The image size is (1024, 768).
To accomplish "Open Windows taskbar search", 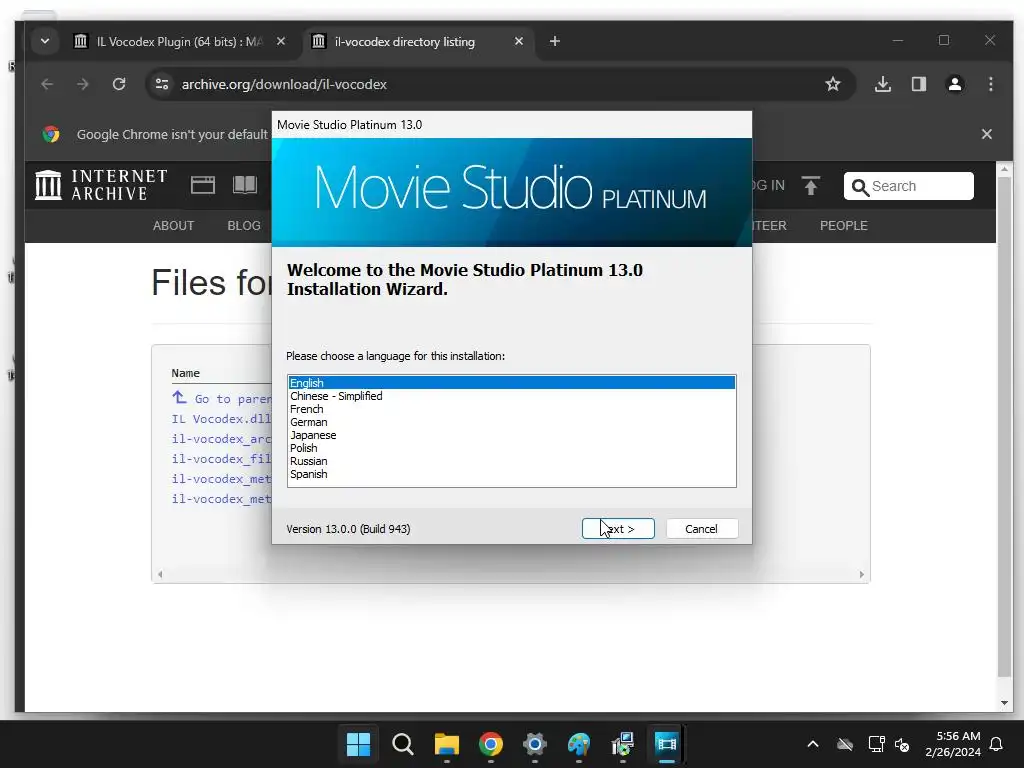I will 402,744.
